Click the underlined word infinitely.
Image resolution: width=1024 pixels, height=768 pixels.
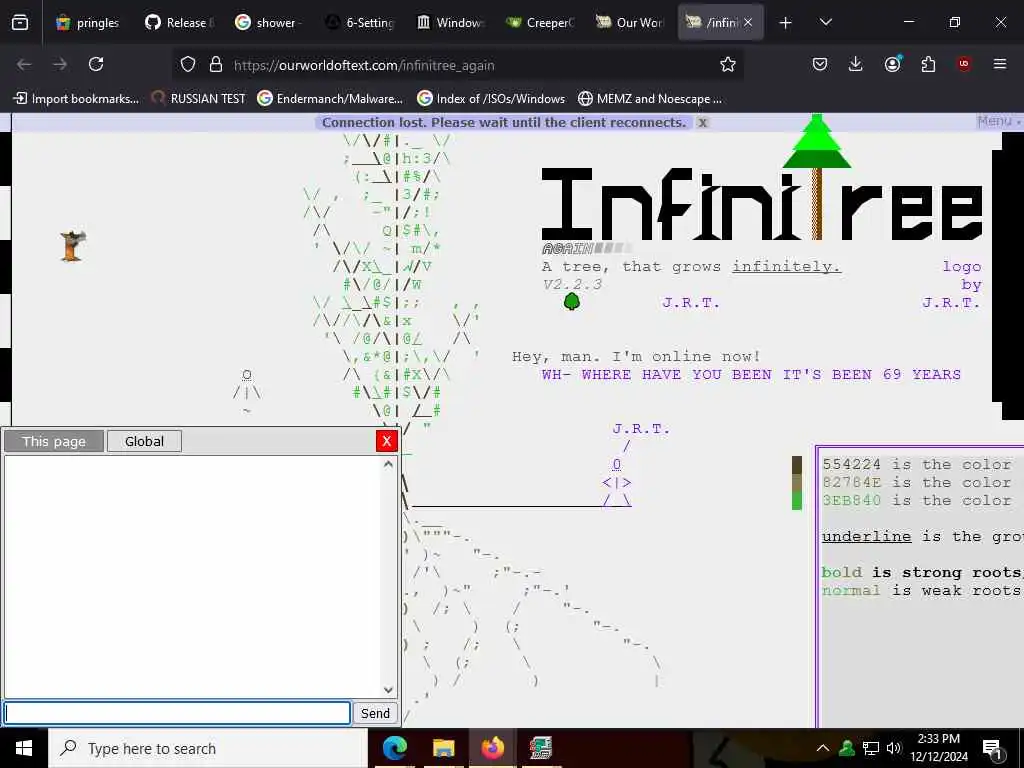click(786, 266)
